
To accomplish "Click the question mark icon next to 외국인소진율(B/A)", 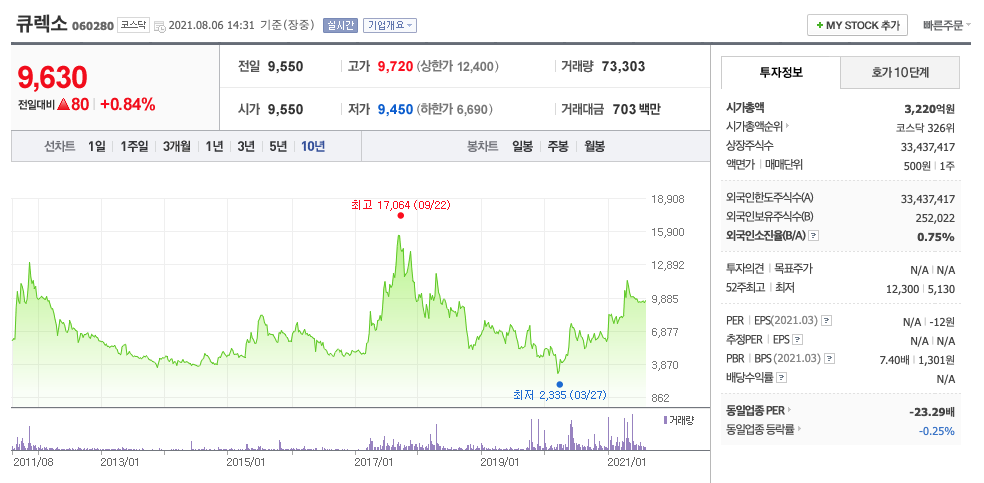I will coord(813,236).
